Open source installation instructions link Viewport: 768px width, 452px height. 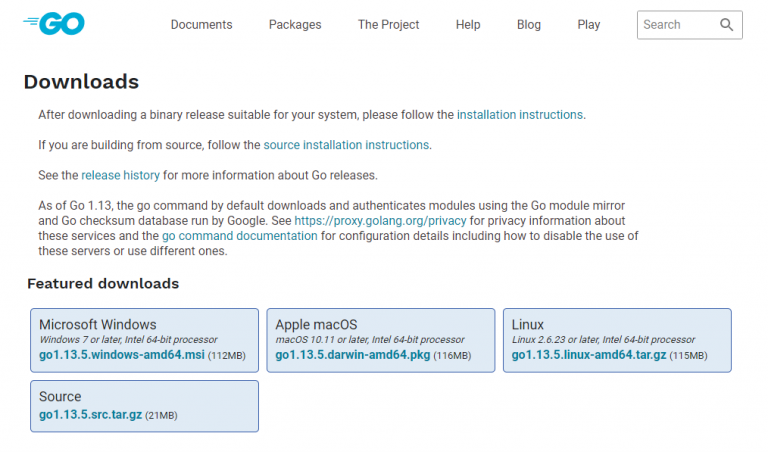[x=346, y=145]
